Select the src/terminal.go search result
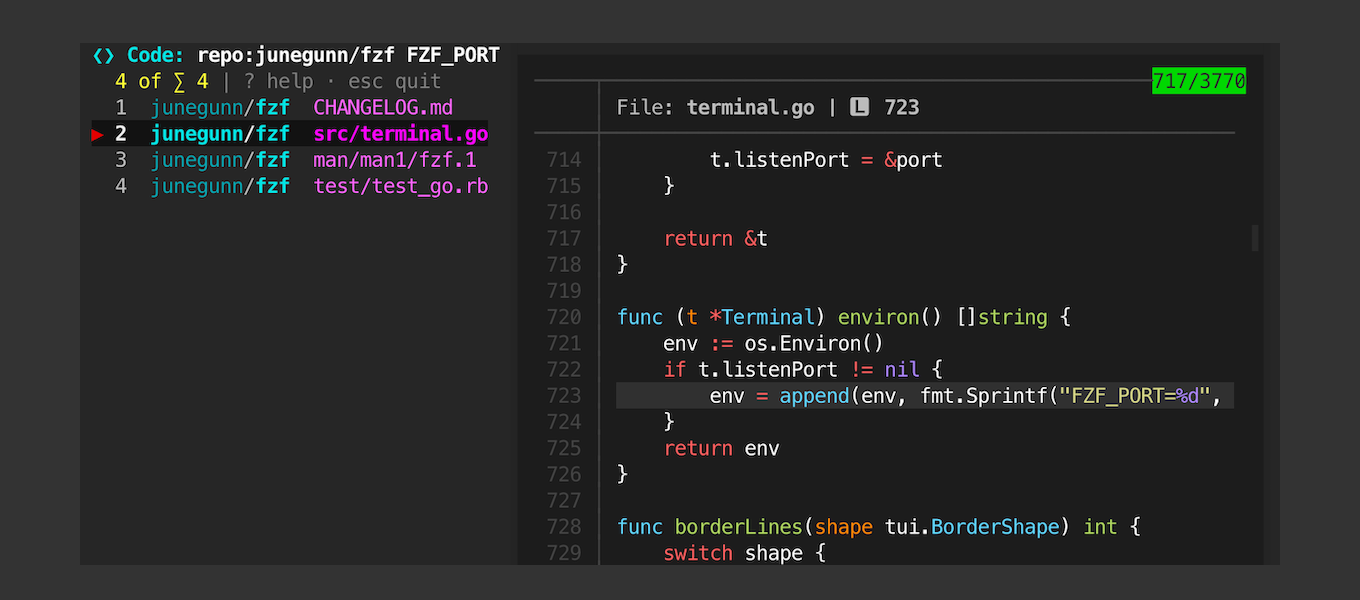This screenshot has height=600, width=1360. click(x=400, y=133)
